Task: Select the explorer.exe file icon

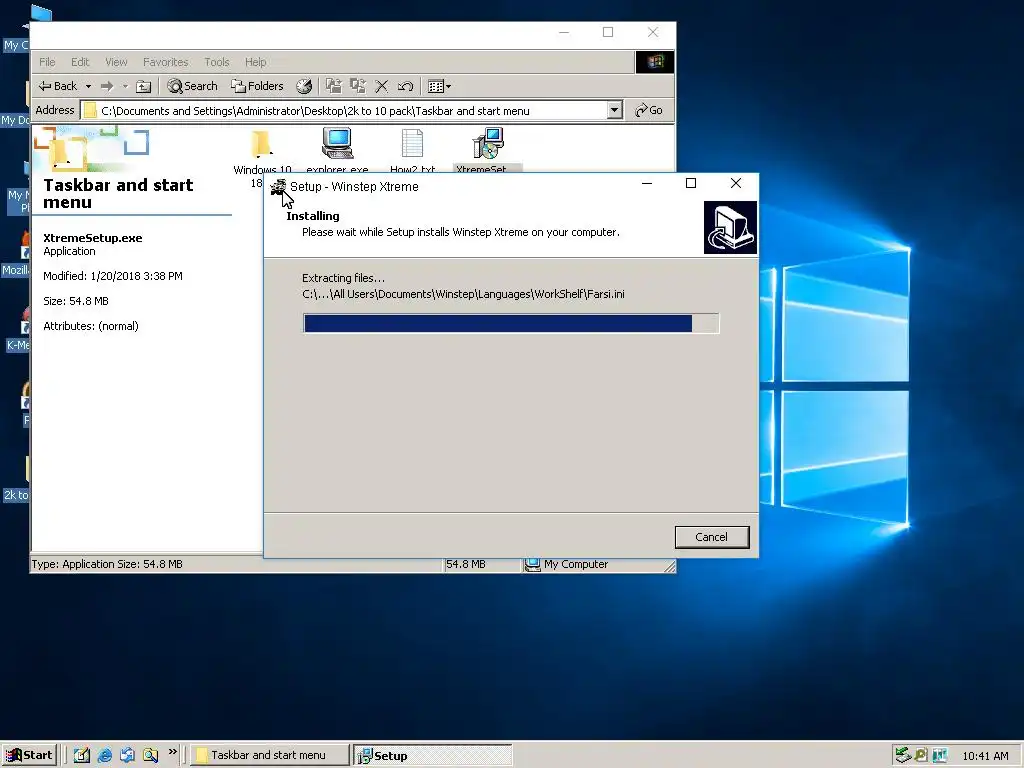Action: pos(338,143)
